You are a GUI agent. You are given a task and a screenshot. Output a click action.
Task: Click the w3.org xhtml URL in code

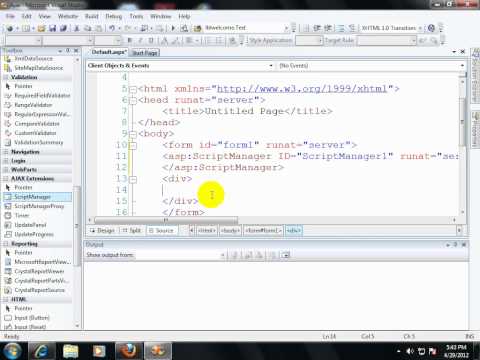point(302,89)
